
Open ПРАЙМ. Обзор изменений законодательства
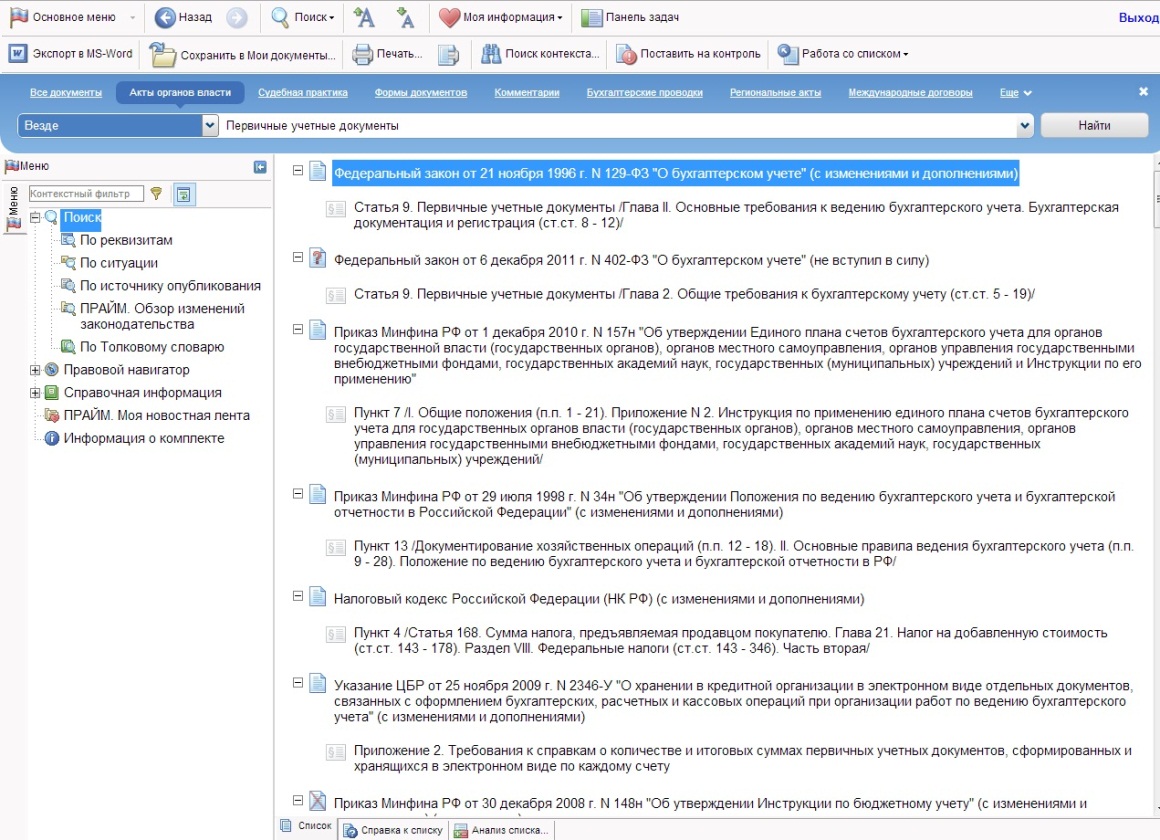(162, 316)
